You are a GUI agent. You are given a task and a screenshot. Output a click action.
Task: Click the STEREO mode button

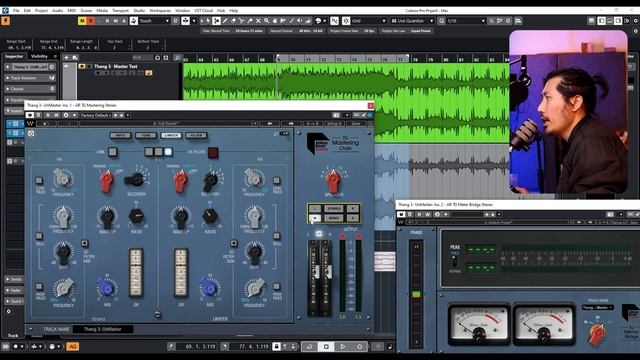coord(334,209)
